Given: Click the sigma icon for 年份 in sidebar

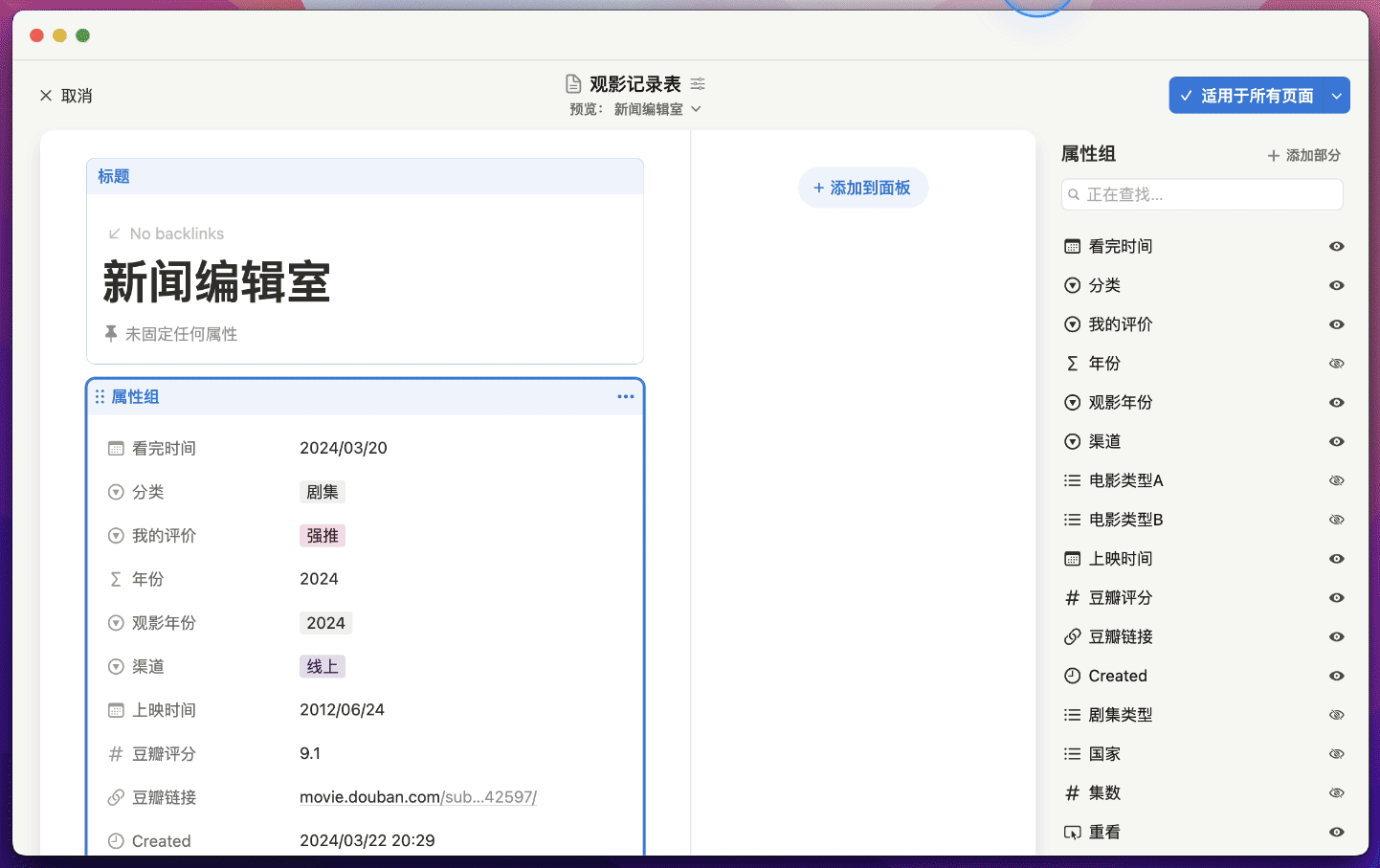Looking at the screenshot, I should tap(1073, 364).
